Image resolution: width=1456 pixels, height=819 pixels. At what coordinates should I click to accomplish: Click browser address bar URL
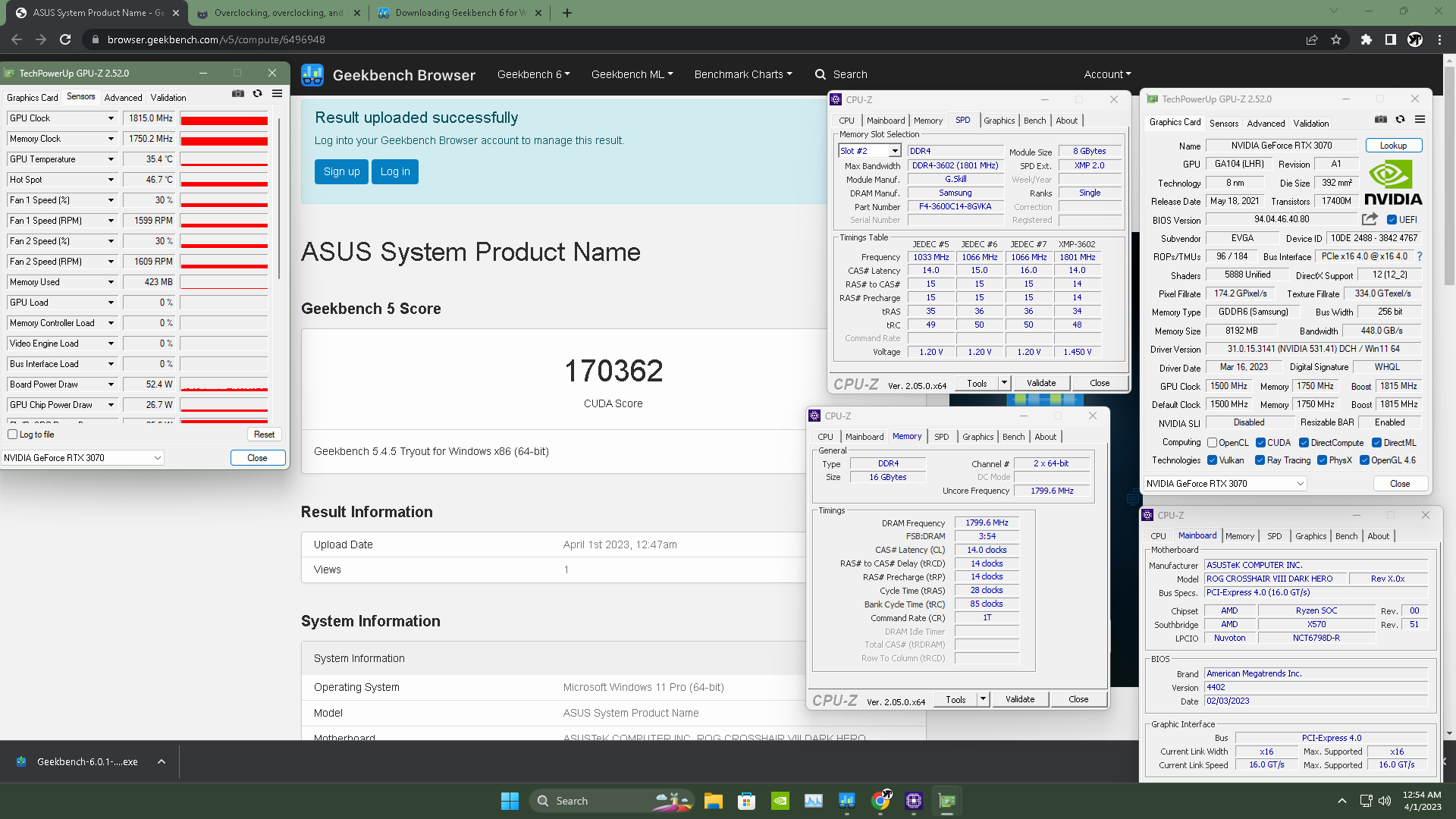(216, 39)
